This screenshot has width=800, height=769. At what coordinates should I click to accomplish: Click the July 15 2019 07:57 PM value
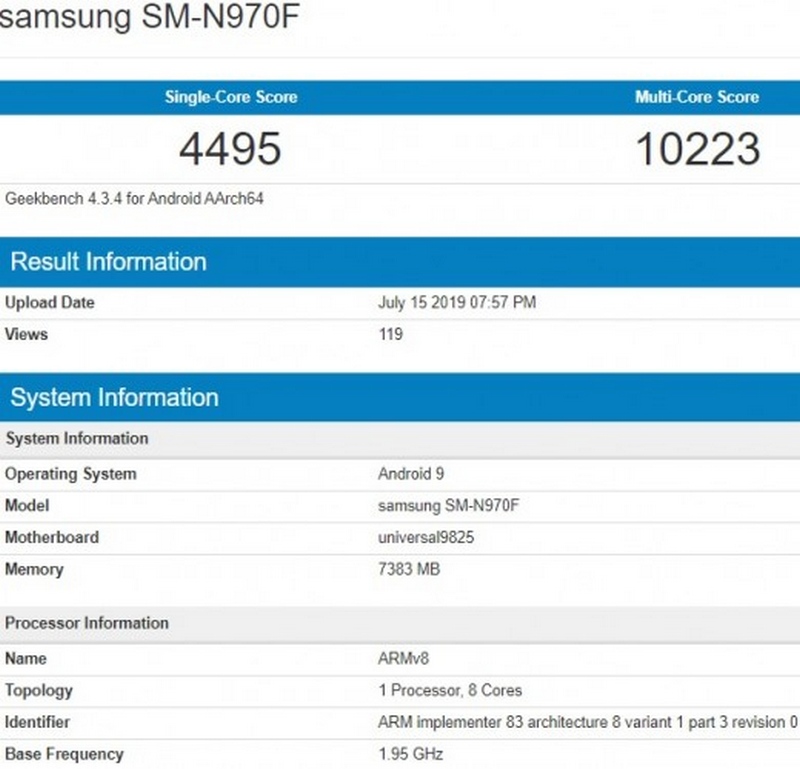click(x=457, y=302)
